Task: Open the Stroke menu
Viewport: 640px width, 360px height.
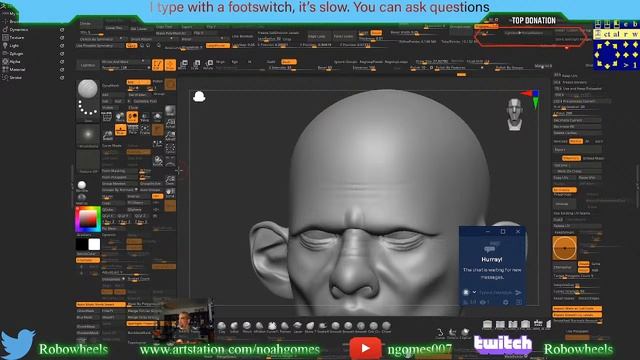Action: click(x=16, y=78)
